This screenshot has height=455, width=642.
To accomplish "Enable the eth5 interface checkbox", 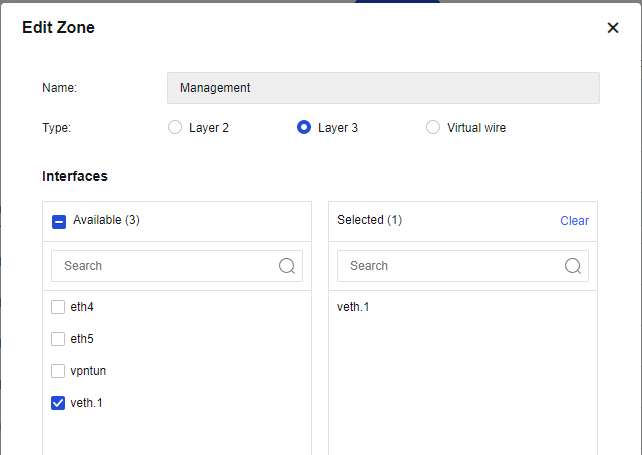I will pyautogui.click(x=58, y=339).
